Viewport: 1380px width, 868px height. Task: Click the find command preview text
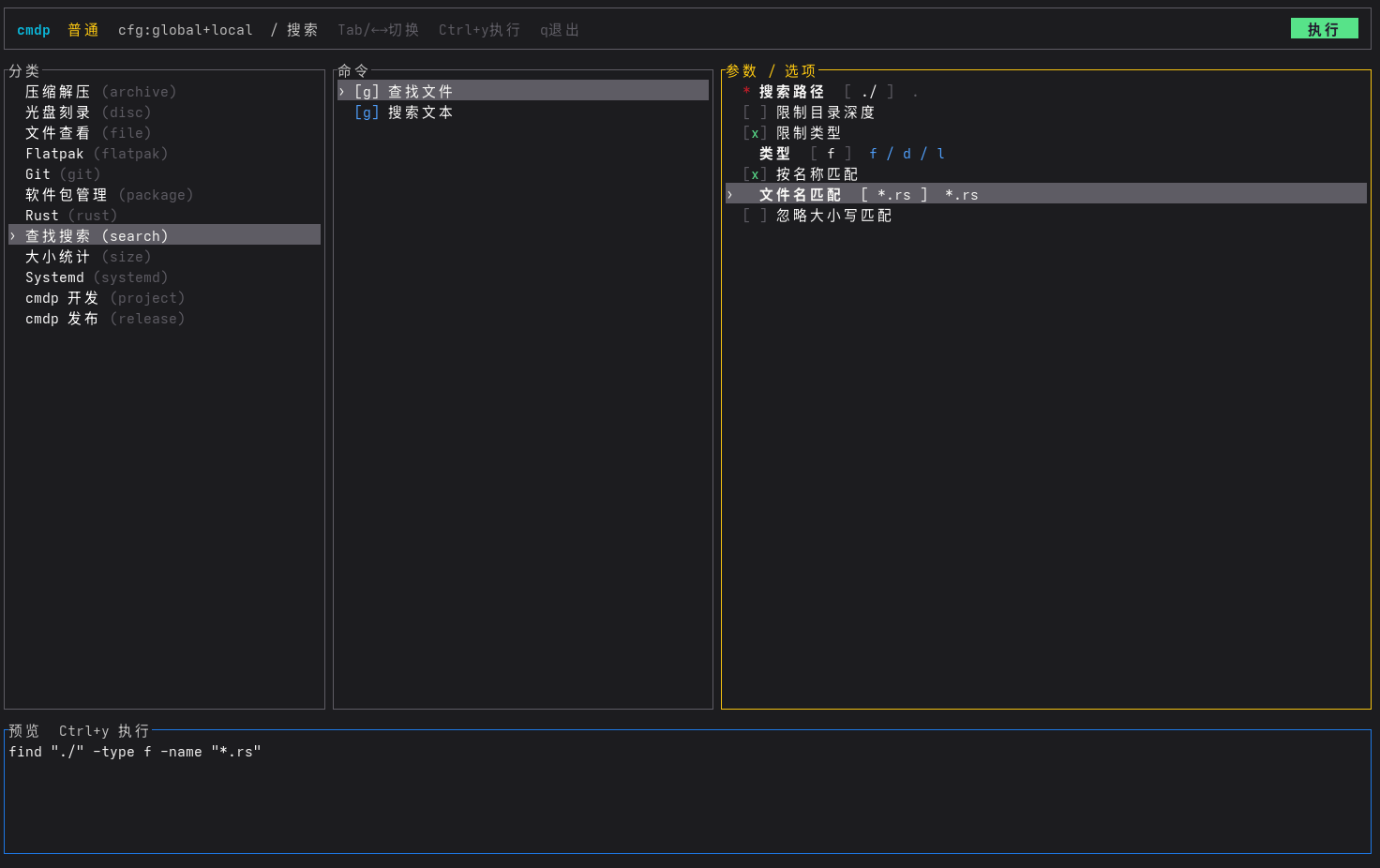point(135,752)
